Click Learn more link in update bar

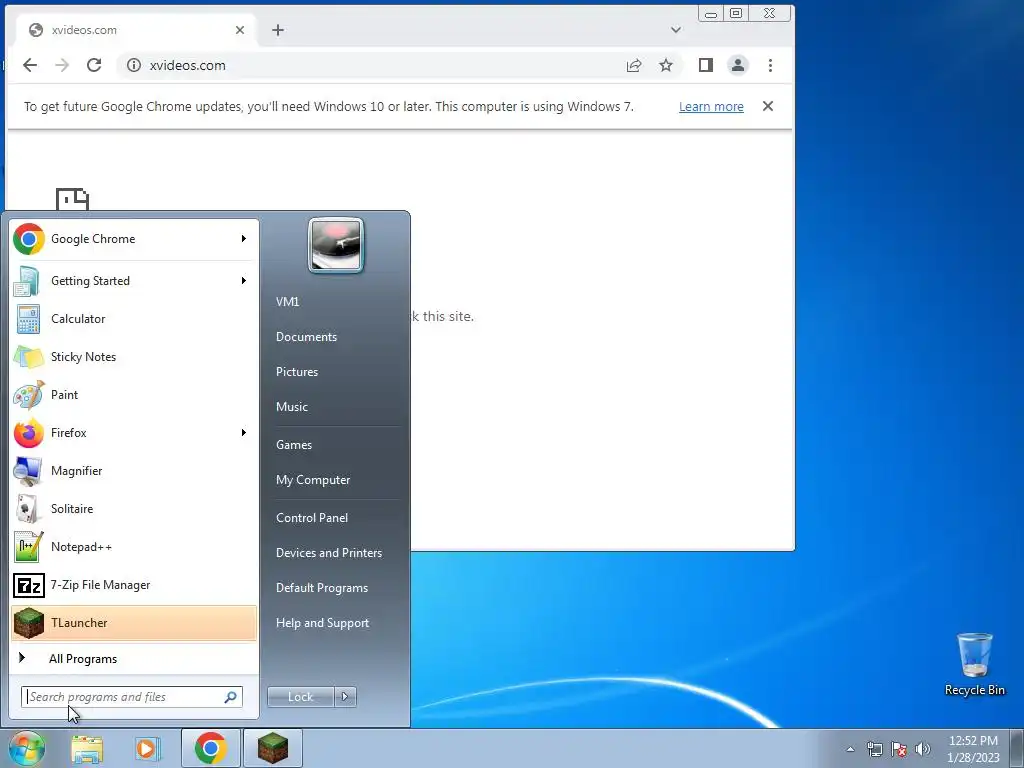click(x=711, y=106)
